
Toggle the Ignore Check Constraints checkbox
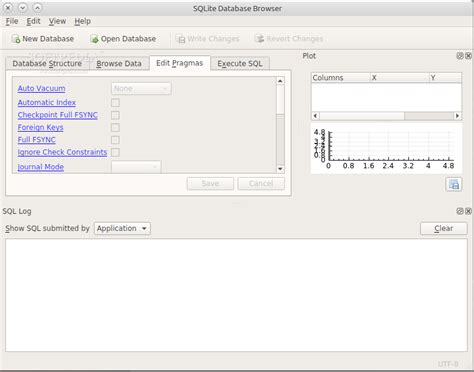pos(115,152)
